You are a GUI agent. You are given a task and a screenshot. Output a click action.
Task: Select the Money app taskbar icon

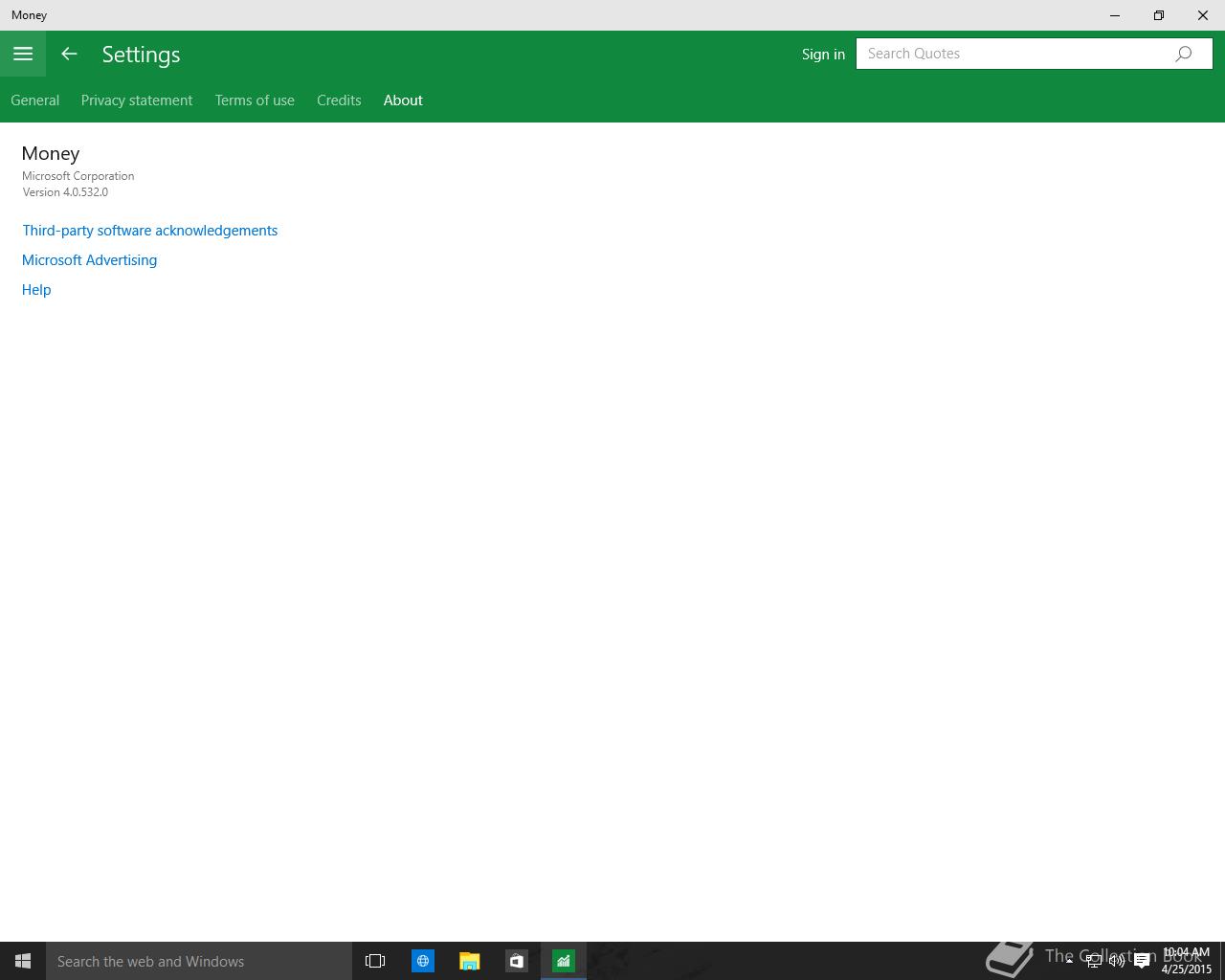point(564,961)
